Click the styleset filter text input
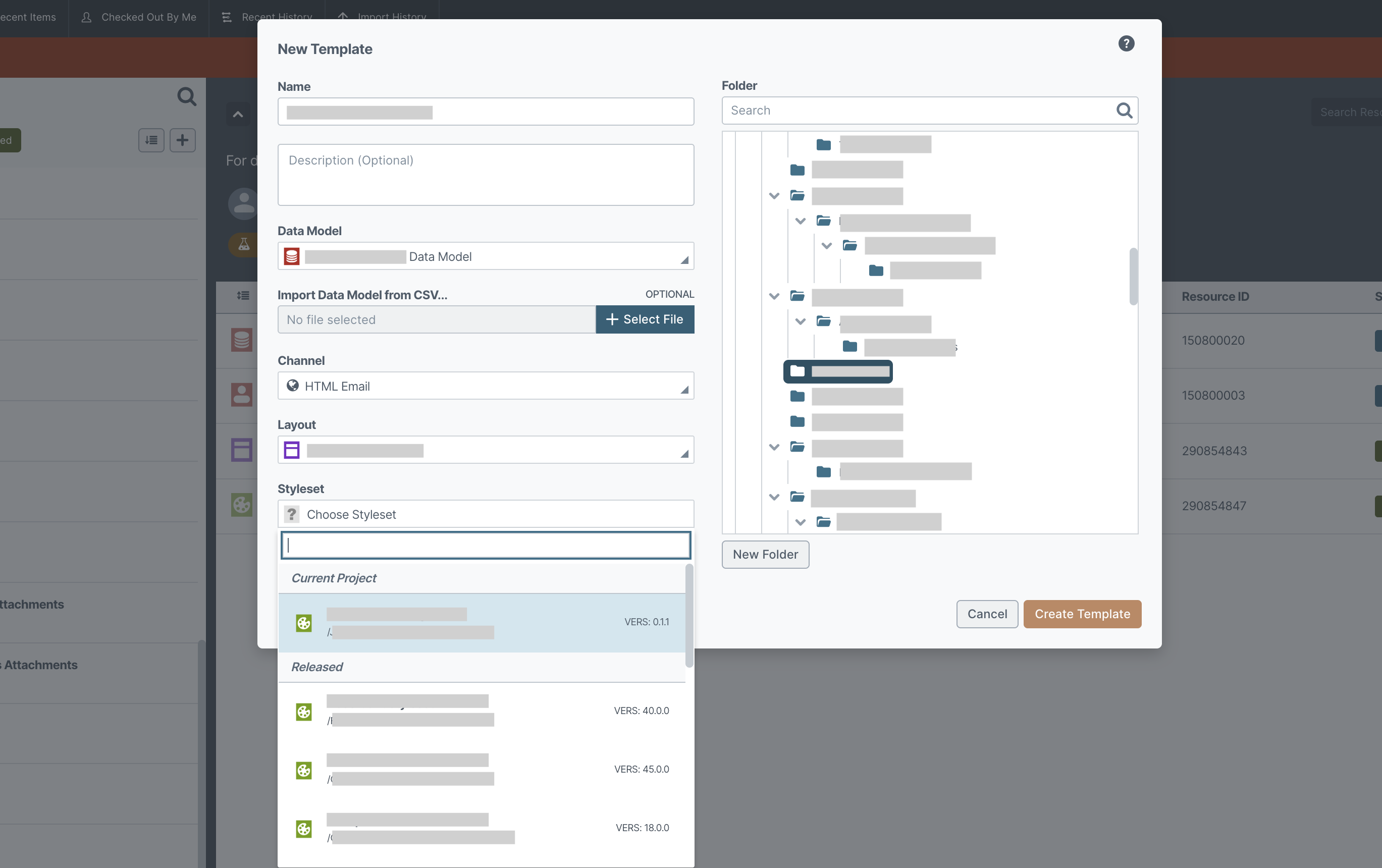The width and height of the screenshot is (1382, 868). (486, 546)
